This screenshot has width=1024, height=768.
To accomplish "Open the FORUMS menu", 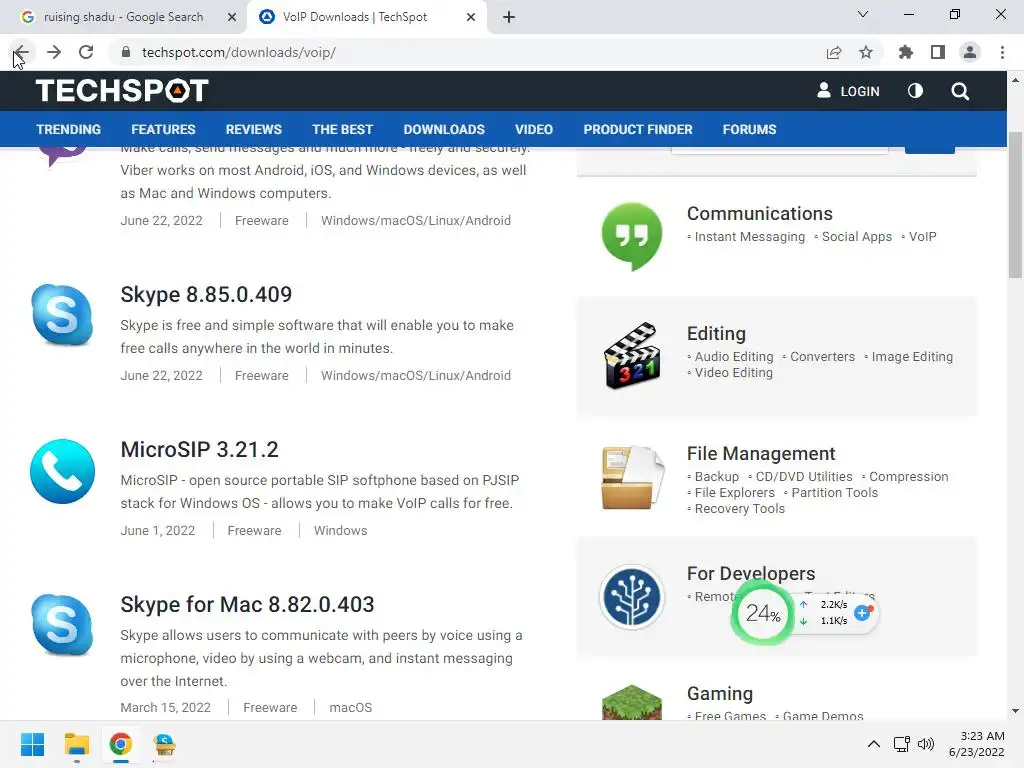I will [749, 129].
